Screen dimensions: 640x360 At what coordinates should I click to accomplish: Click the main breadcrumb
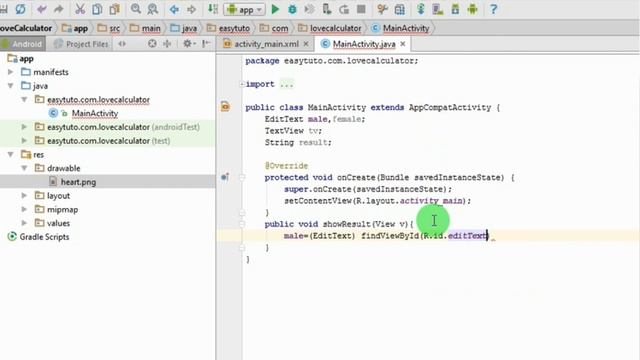click(145, 28)
